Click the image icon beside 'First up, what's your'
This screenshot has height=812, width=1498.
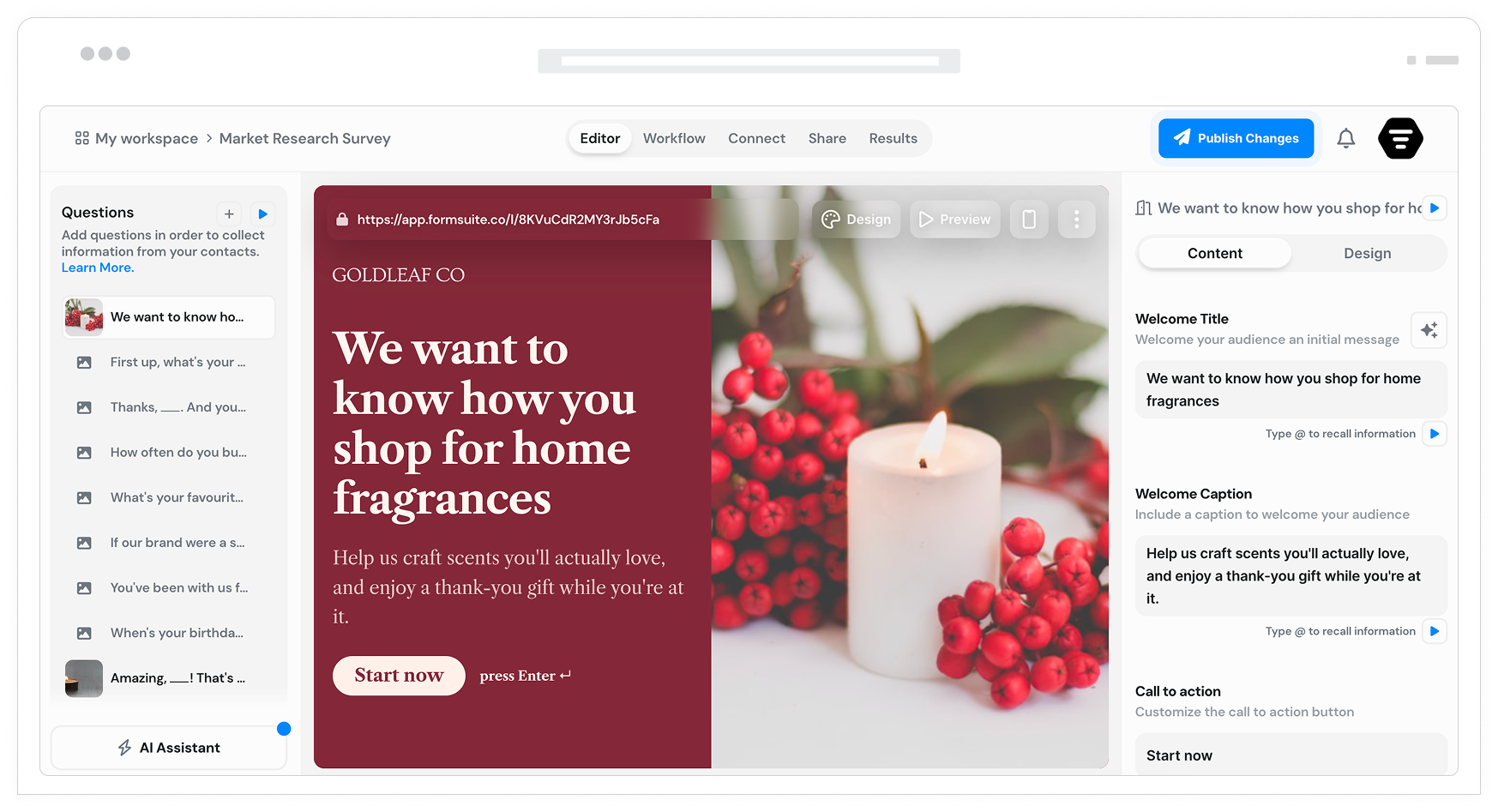[x=84, y=363]
